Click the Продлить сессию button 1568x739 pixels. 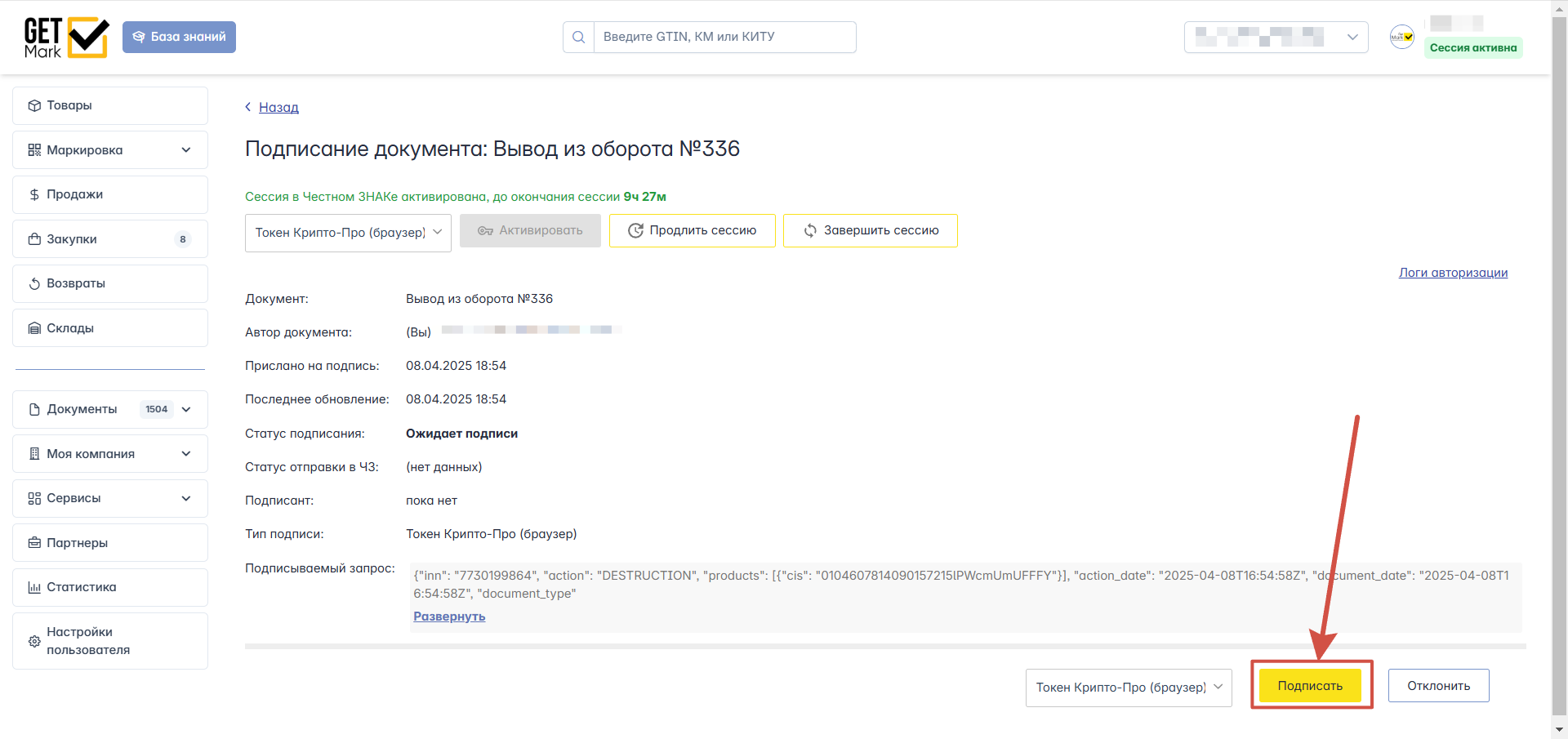pyautogui.click(x=692, y=231)
